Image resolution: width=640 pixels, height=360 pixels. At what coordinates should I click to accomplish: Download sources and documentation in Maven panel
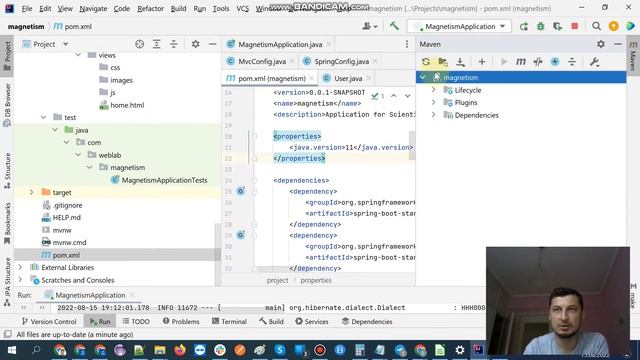tap(460, 62)
